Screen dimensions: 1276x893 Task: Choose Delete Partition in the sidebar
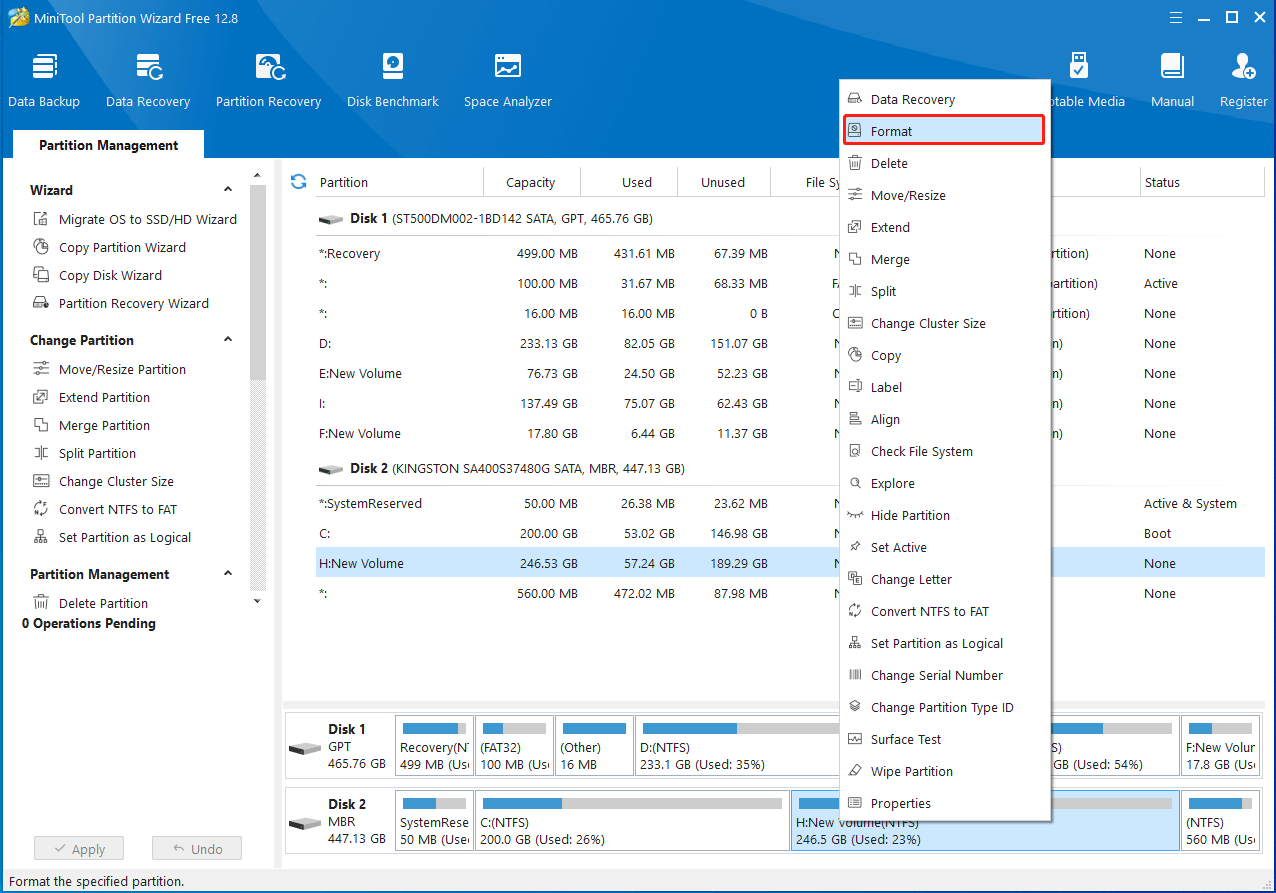tap(91, 603)
